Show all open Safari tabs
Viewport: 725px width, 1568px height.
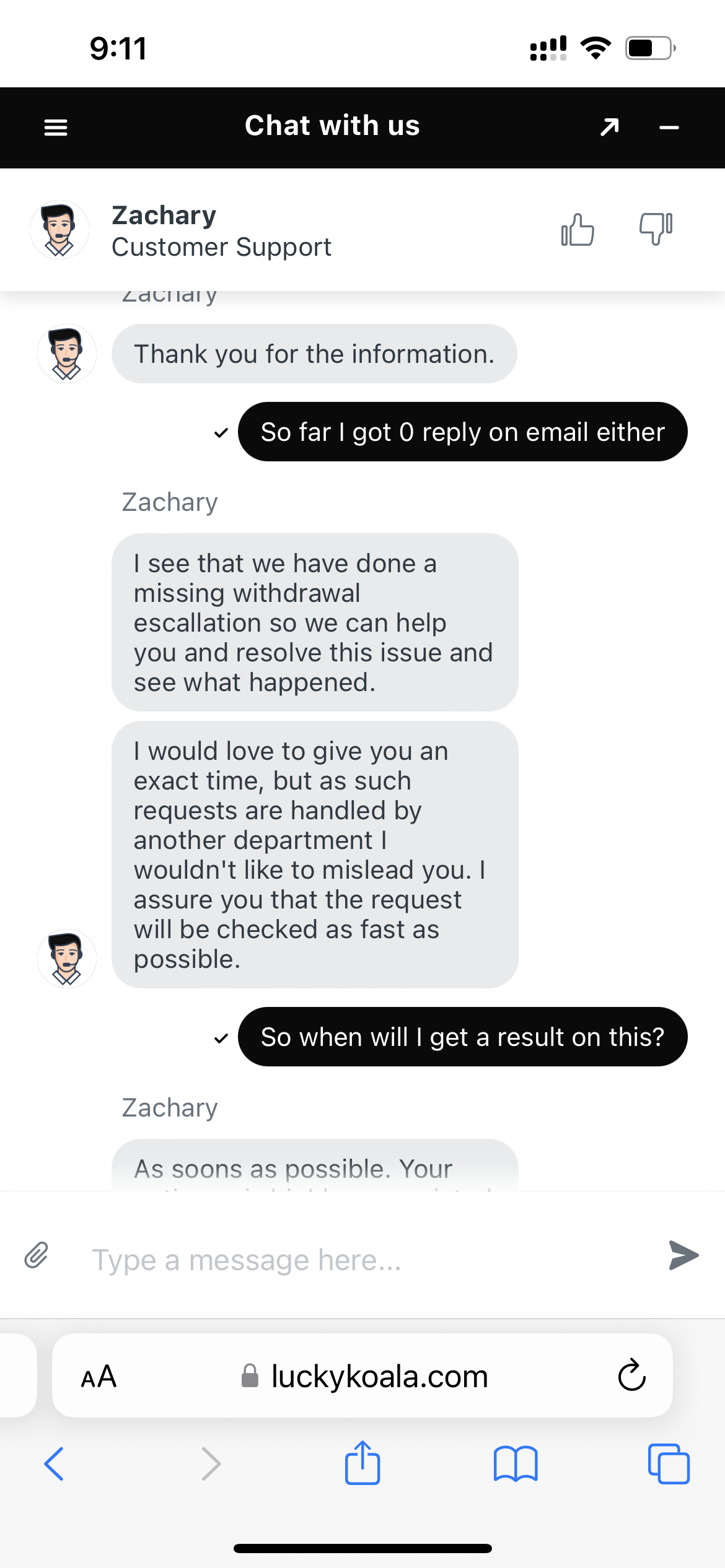[669, 1464]
